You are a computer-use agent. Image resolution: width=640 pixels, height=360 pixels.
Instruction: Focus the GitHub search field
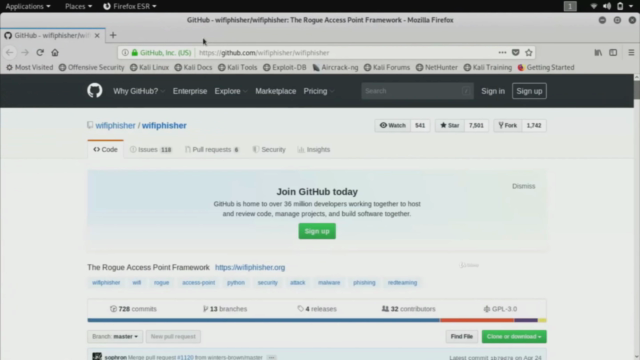(417, 91)
